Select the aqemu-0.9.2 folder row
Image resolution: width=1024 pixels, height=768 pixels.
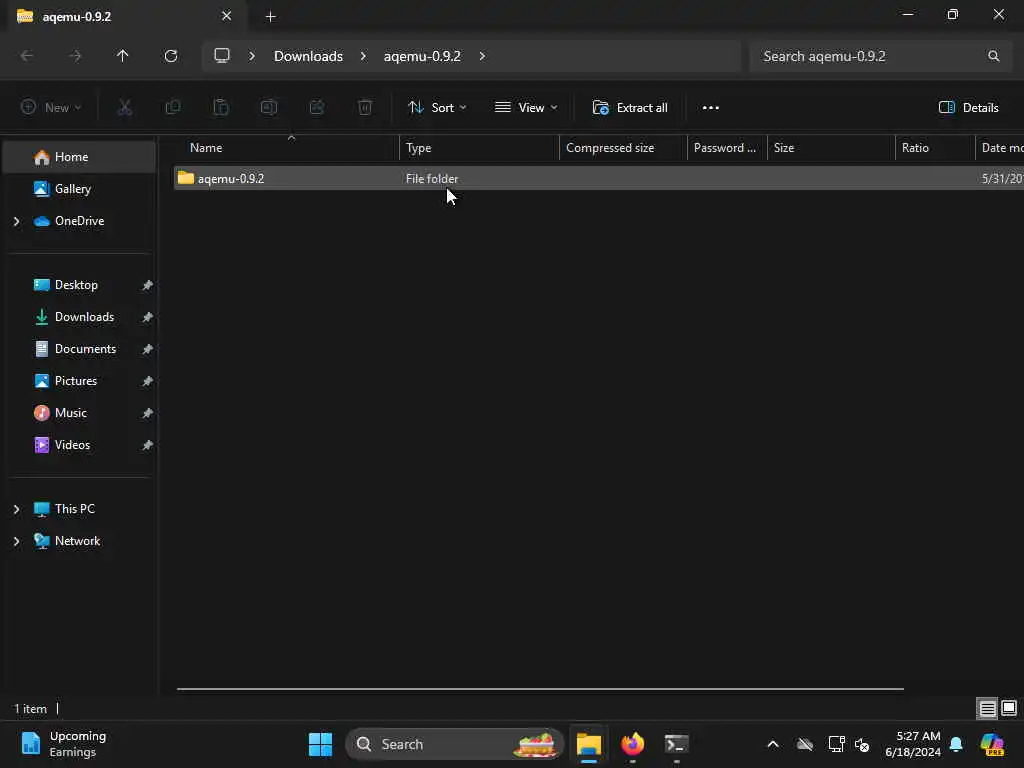point(598,178)
